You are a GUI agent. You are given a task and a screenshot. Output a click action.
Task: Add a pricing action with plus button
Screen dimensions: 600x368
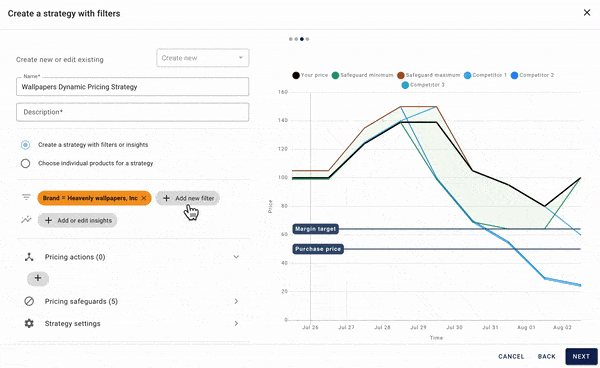coord(38,278)
